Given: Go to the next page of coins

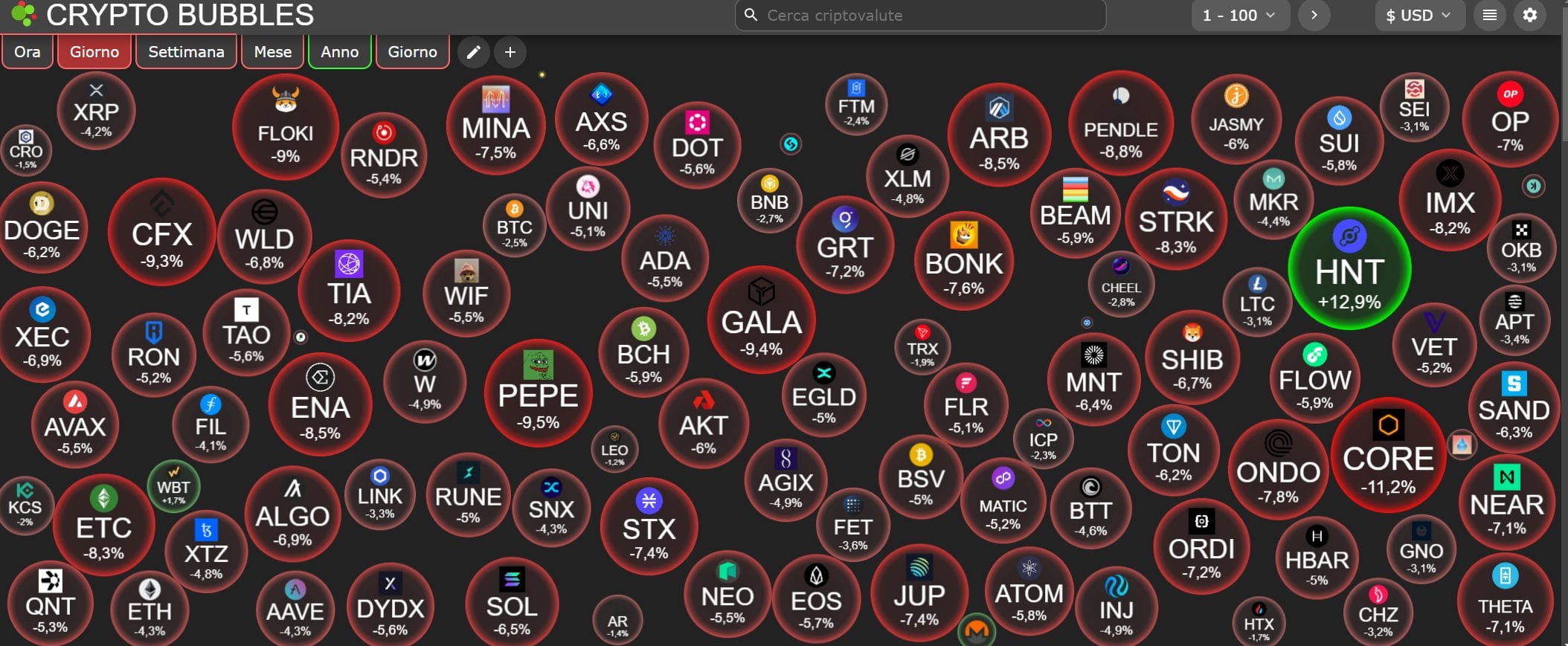Looking at the screenshot, I should (1314, 15).
